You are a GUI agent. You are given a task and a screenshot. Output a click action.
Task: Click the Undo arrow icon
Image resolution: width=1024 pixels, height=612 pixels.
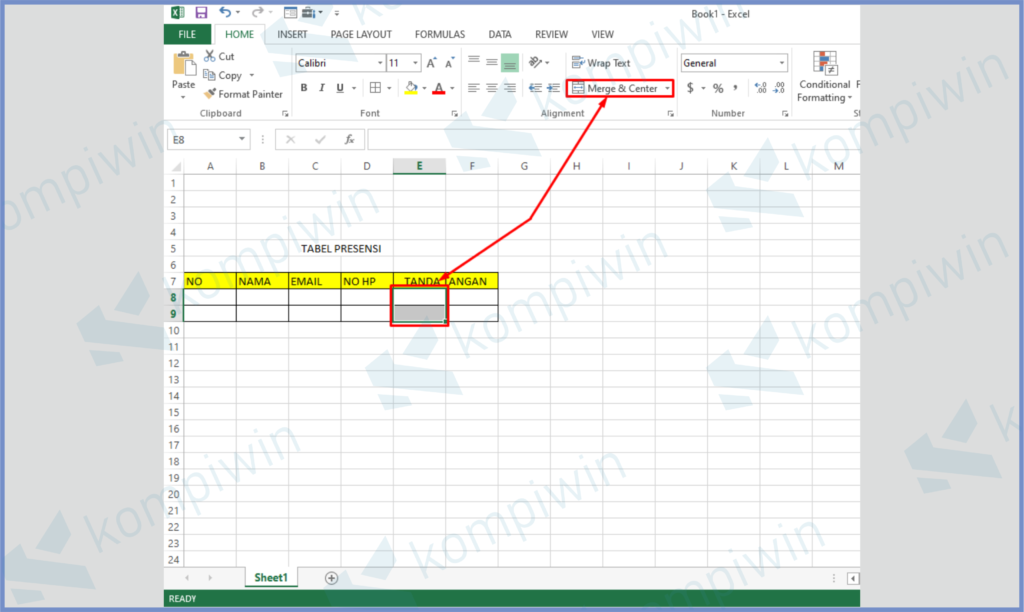point(225,13)
